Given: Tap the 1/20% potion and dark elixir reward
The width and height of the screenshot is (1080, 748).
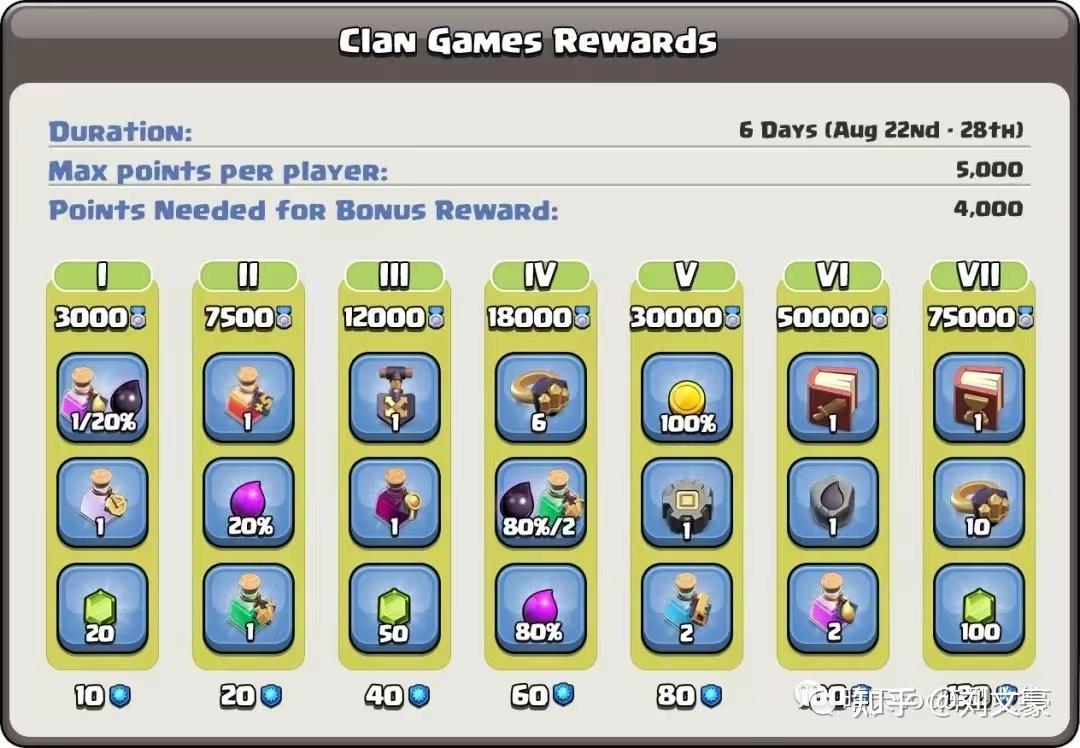Looking at the screenshot, I should [102, 398].
